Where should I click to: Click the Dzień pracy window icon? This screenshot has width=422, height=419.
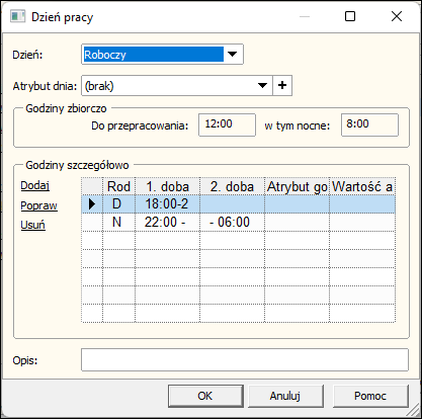[17, 16]
